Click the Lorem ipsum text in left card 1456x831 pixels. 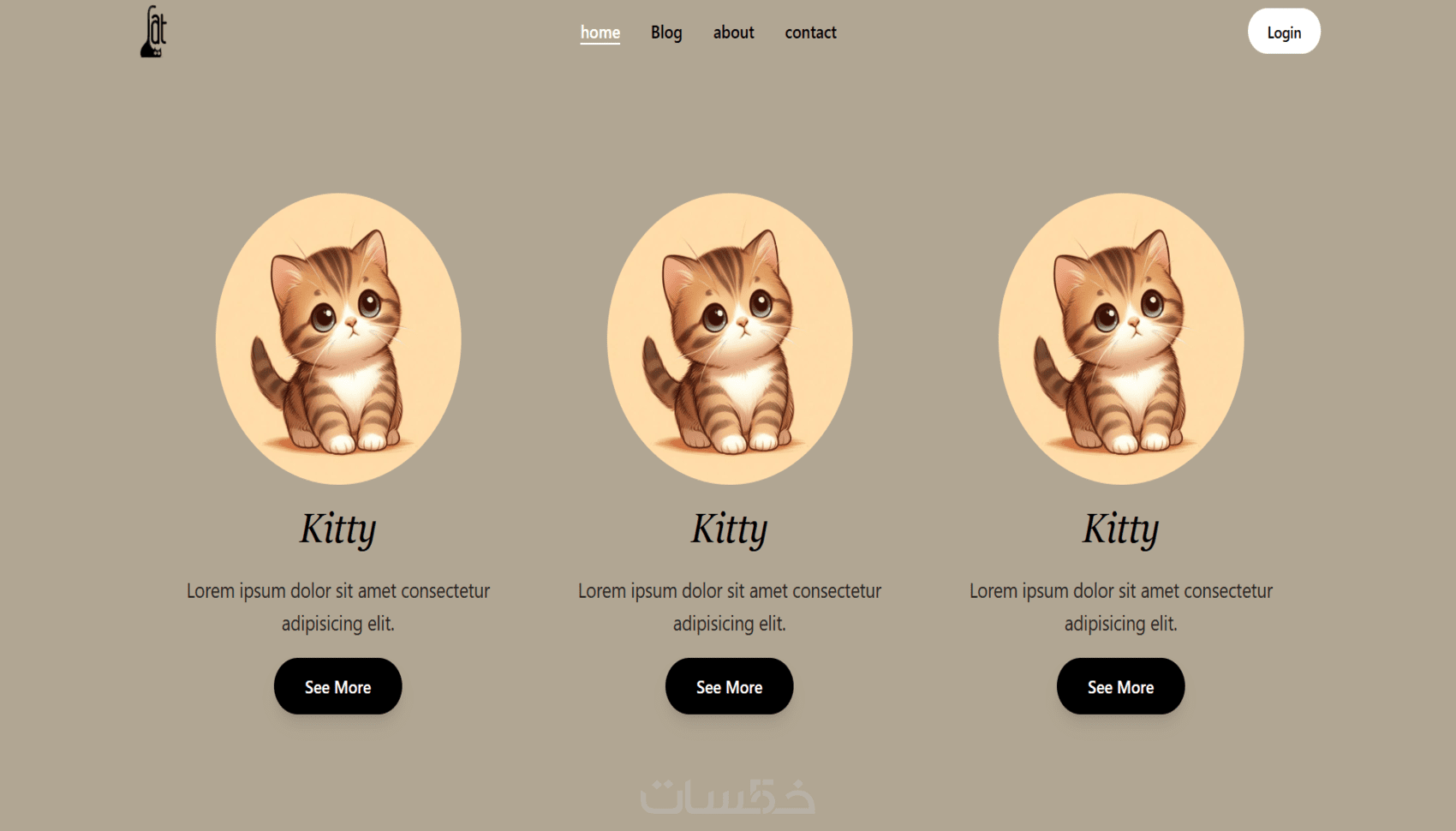[x=338, y=607]
